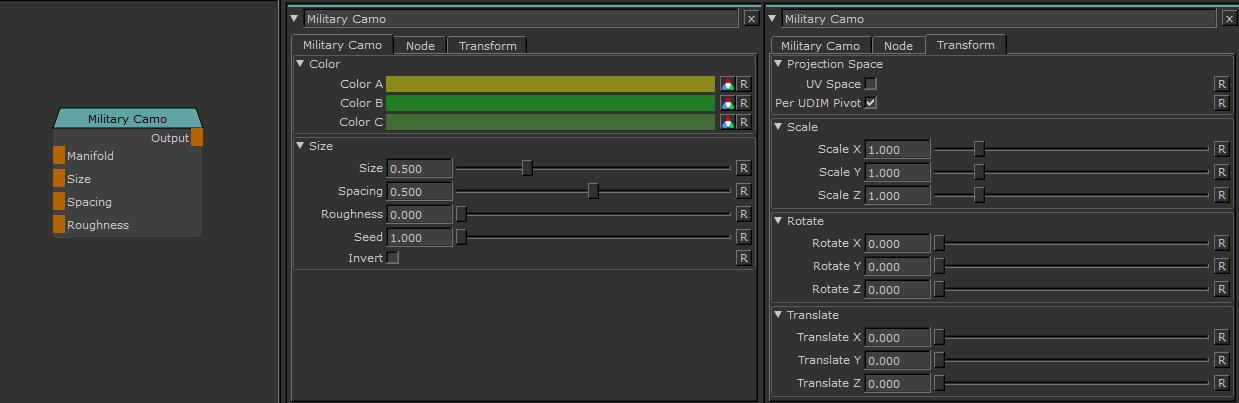
Task: Collapse the Color section
Action: click(300, 64)
